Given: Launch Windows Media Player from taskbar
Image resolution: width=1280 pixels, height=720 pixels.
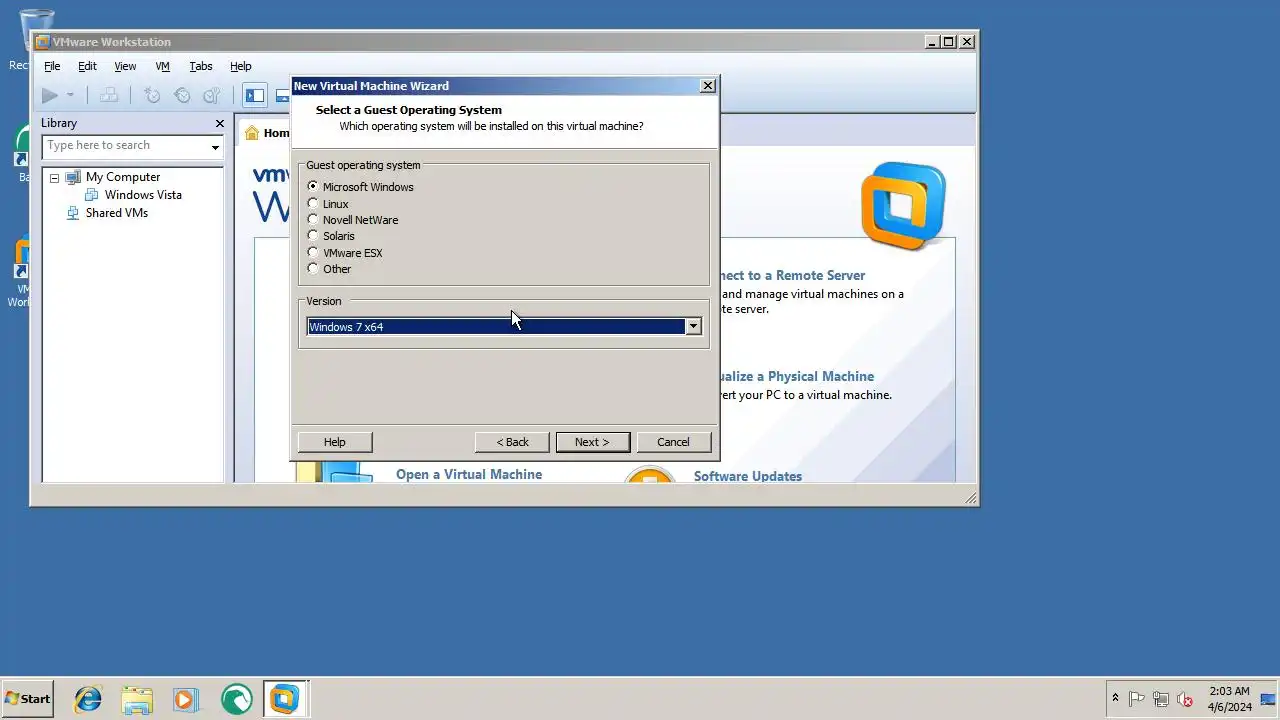Looking at the screenshot, I should click(186, 699).
